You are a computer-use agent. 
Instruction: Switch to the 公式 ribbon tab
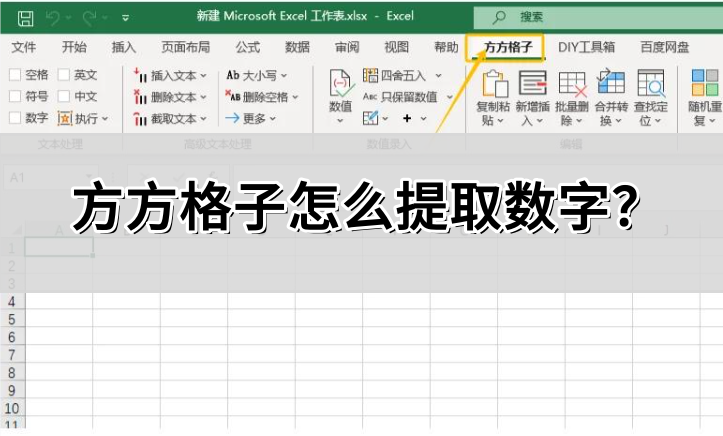point(248,47)
